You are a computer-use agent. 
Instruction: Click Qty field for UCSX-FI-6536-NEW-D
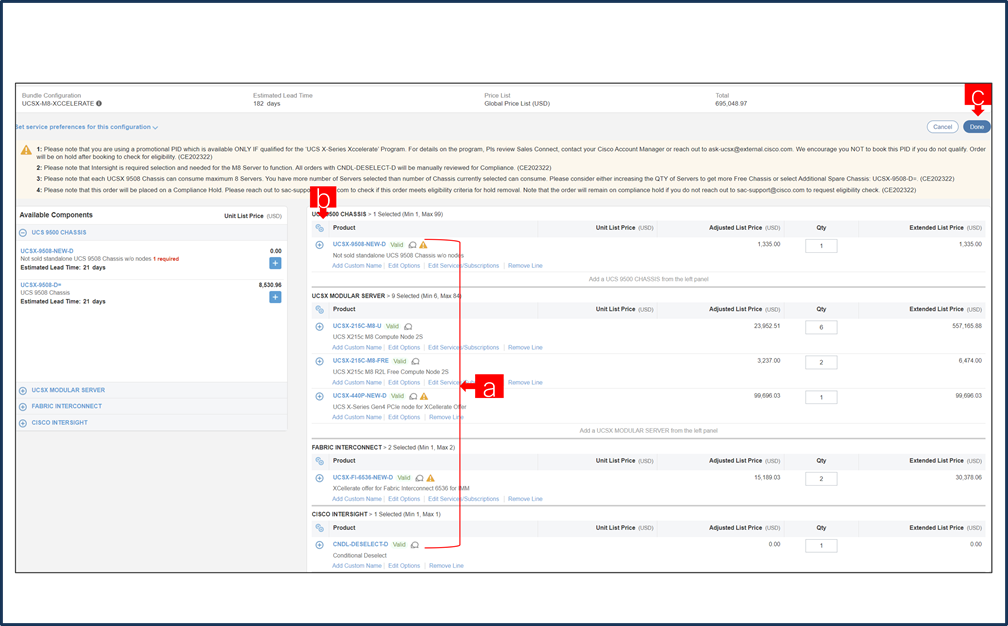click(x=821, y=479)
